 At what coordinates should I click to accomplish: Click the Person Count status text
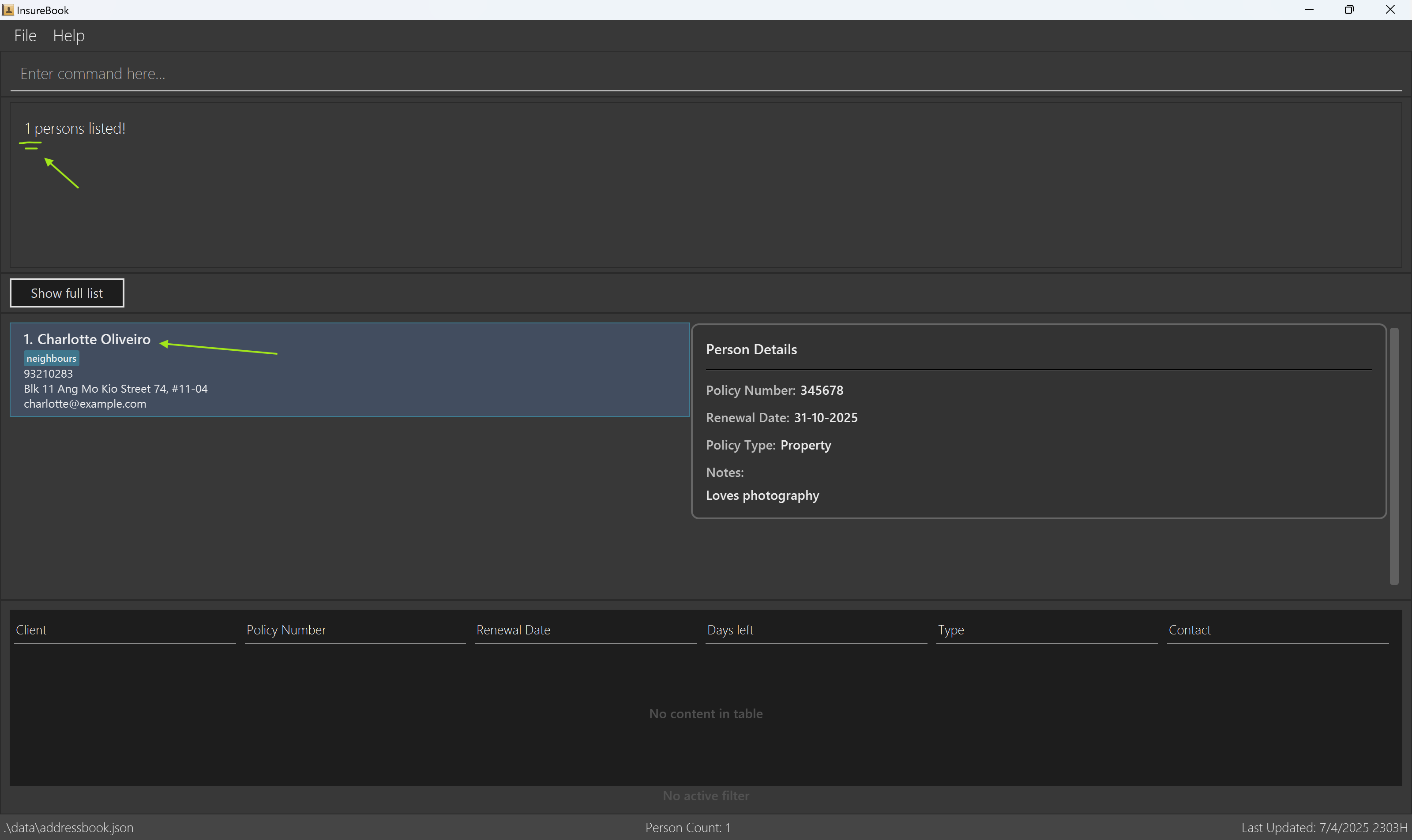(x=687, y=828)
